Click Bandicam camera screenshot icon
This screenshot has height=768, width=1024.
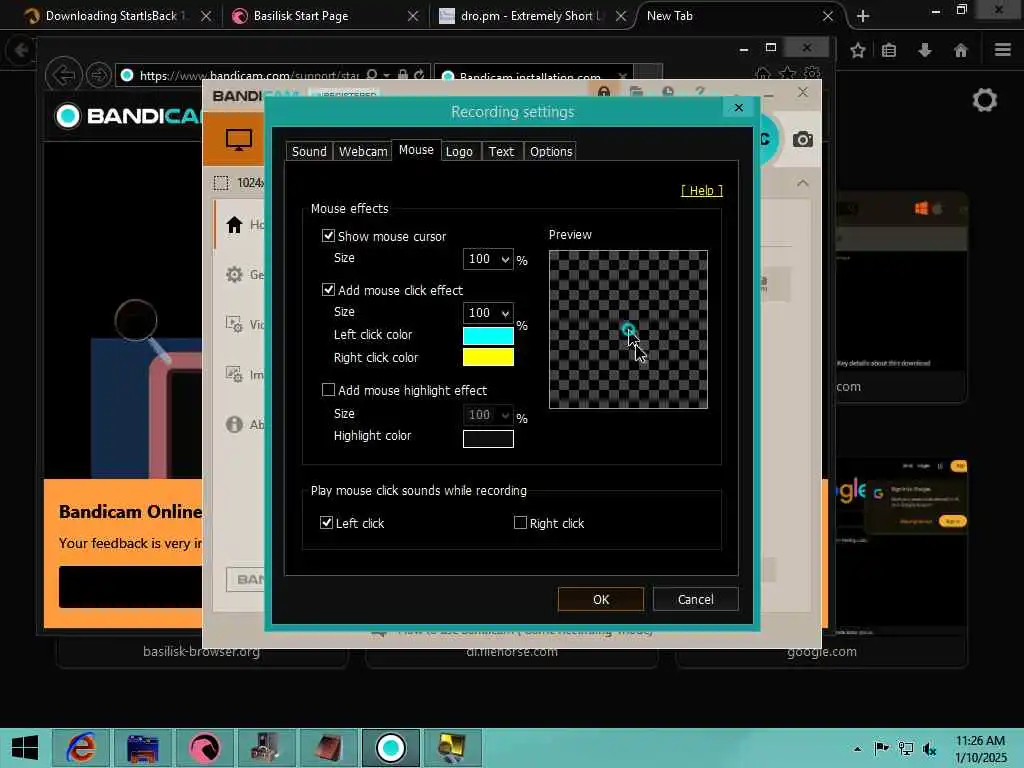pyautogui.click(x=803, y=139)
